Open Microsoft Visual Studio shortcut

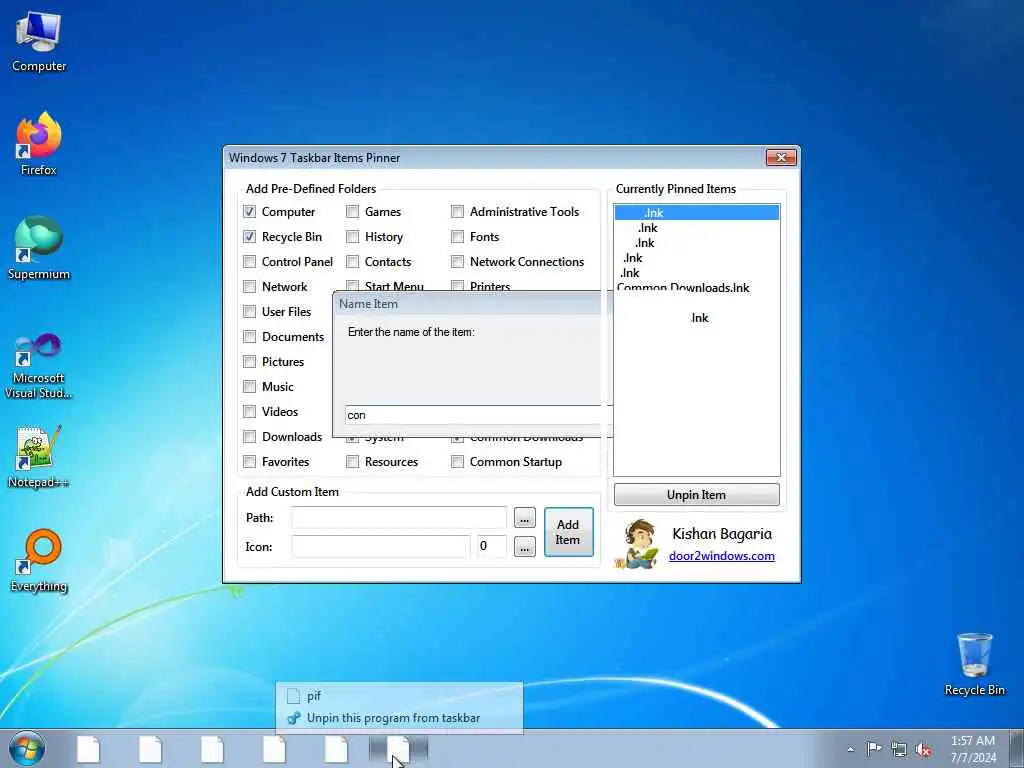pyautogui.click(x=39, y=366)
